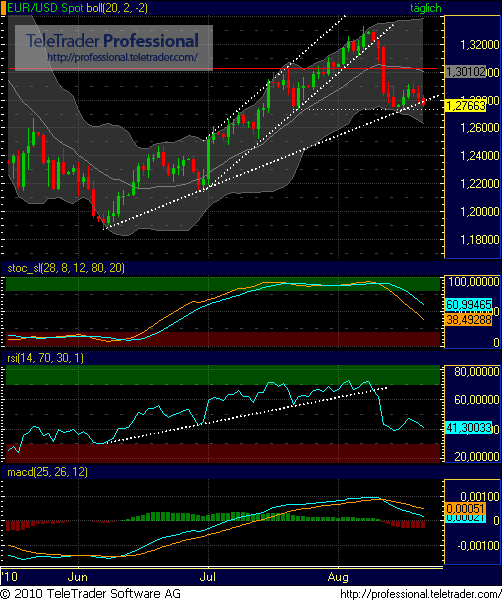This screenshot has height=603, width=502.
Task: Click the 80,00000 RSI axis label
Action: click(x=477, y=371)
